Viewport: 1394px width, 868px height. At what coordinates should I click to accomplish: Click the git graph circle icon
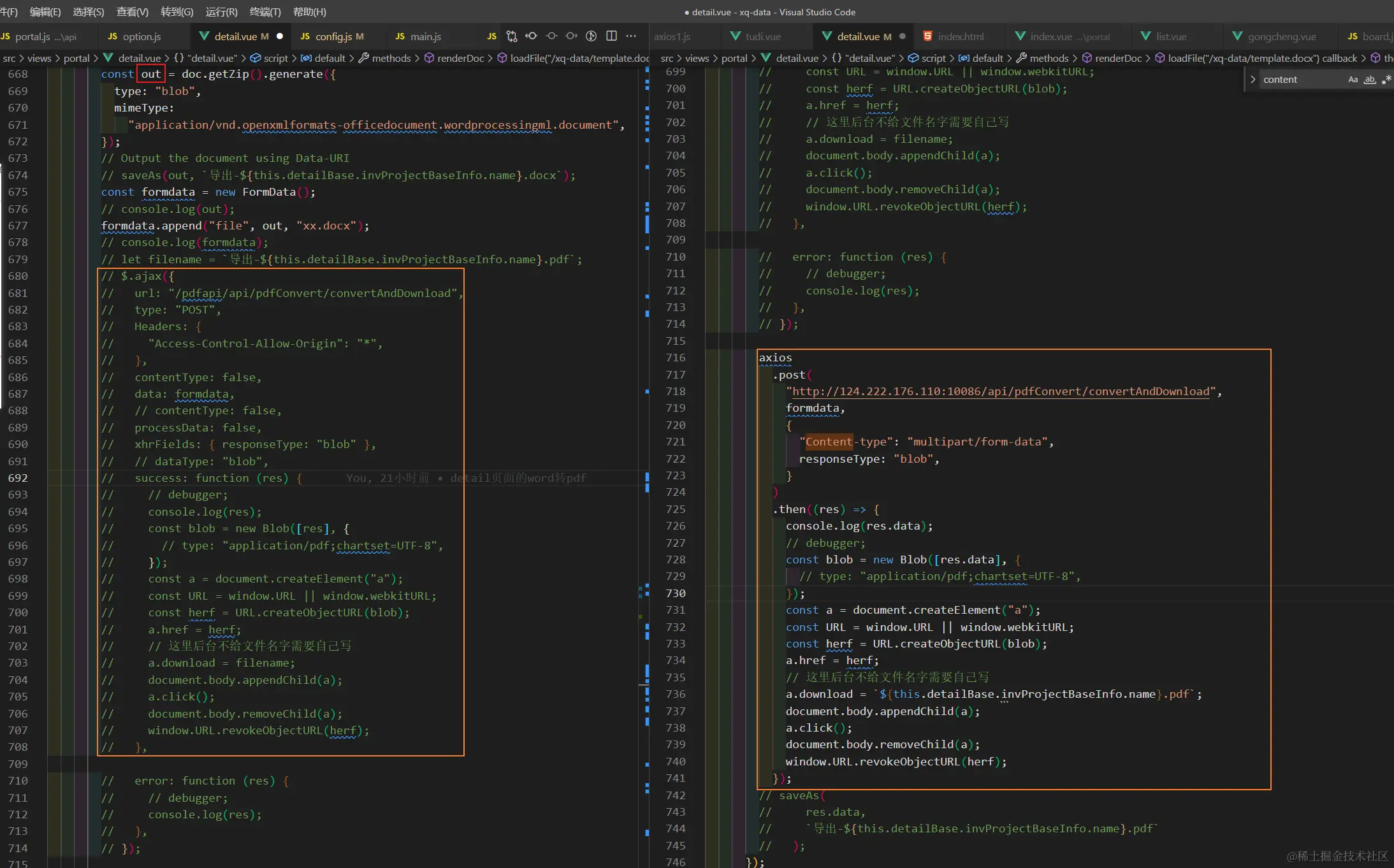(592, 36)
